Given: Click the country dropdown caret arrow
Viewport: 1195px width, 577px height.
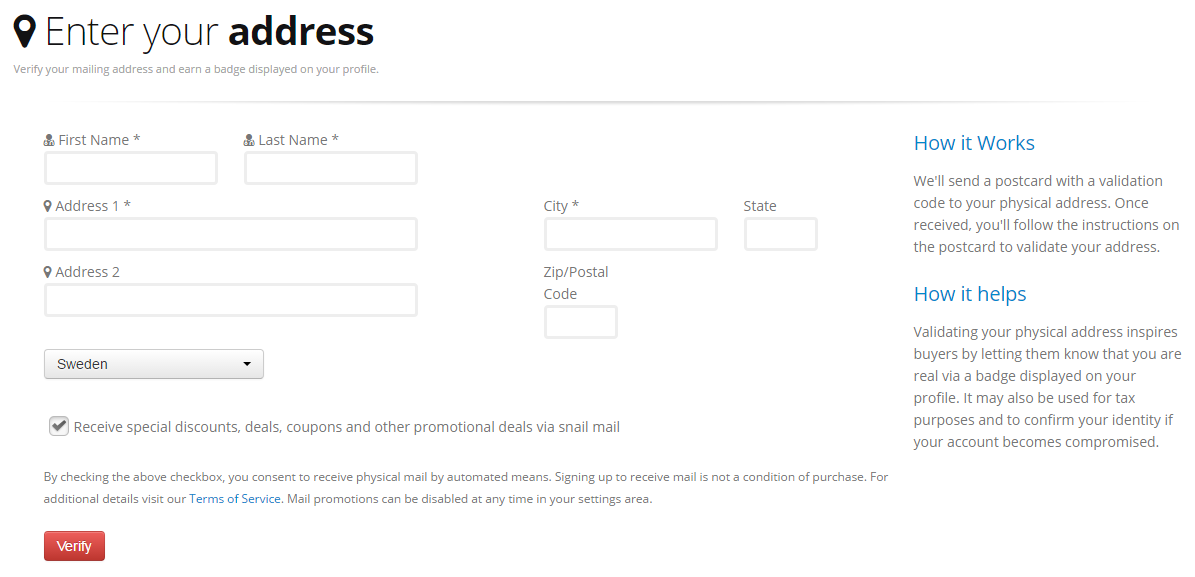Looking at the screenshot, I should click(x=247, y=365).
